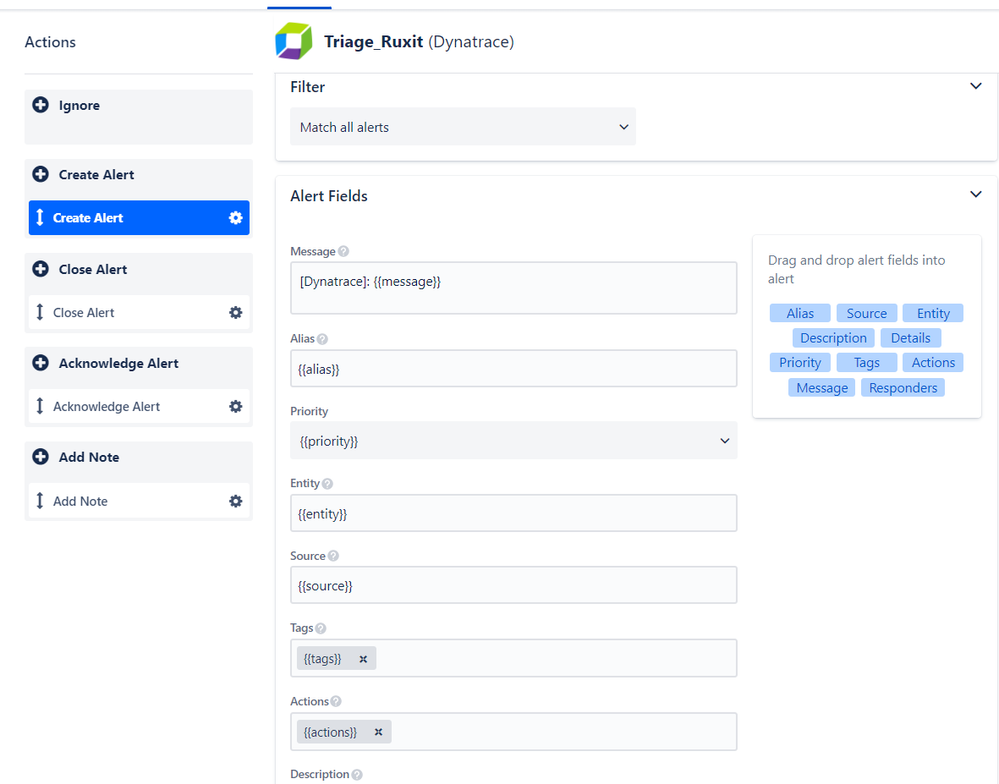Click the Entity draggable field chip

click(933, 313)
